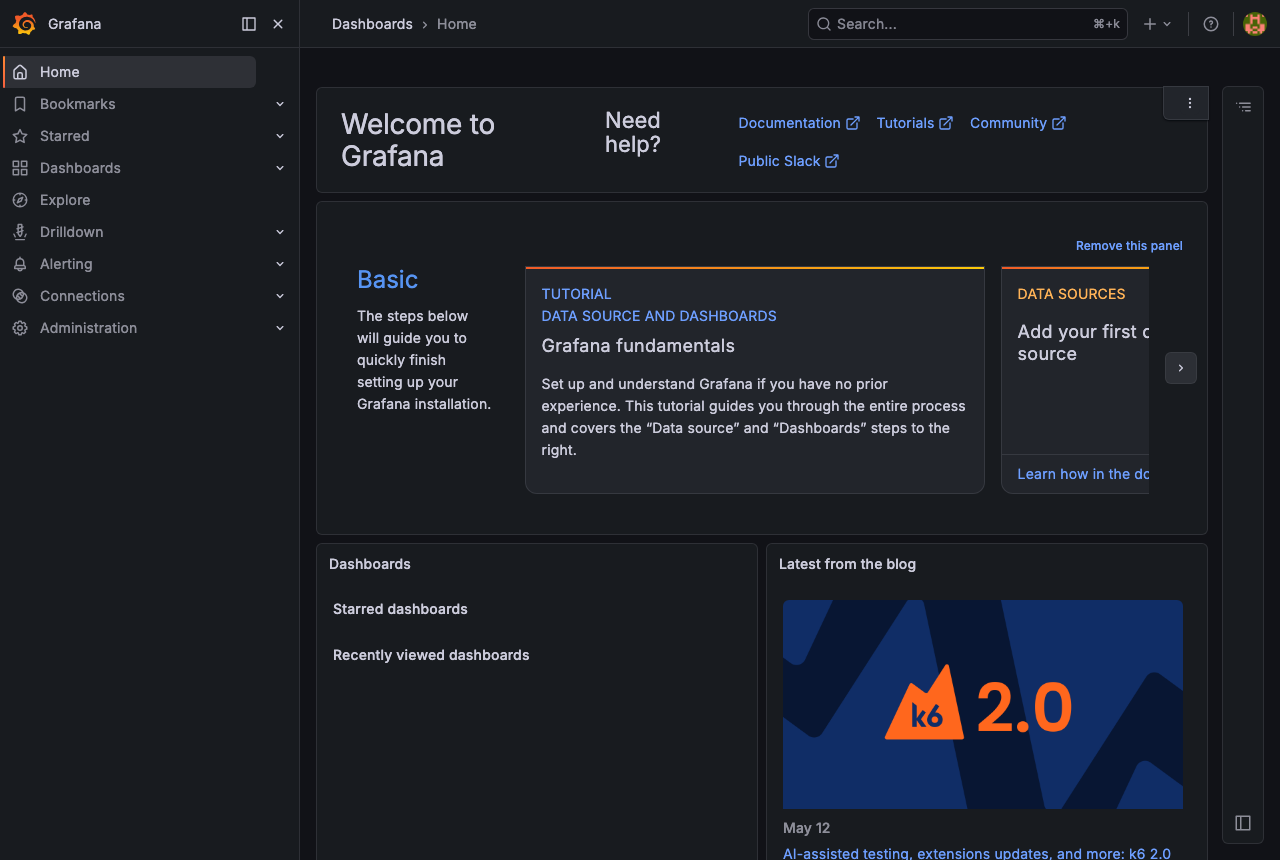
Task: Click the Learn how in the docs link
Action: click(1083, 474)
